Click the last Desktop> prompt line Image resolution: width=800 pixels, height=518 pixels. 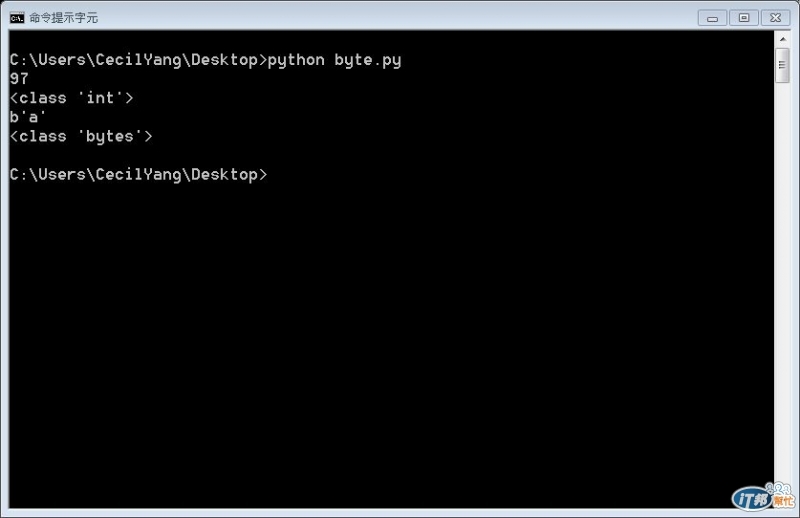click(x=138, y=175)
